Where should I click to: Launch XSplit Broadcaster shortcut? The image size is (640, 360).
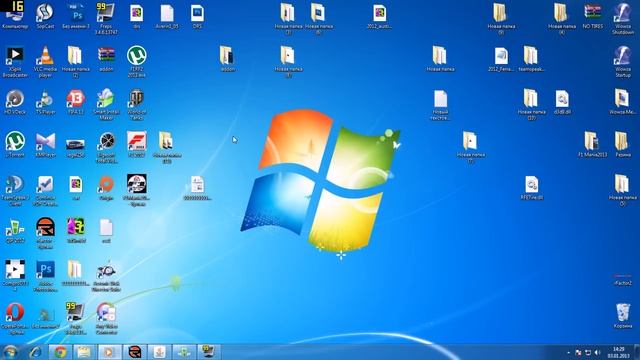[x=15, y=61]
